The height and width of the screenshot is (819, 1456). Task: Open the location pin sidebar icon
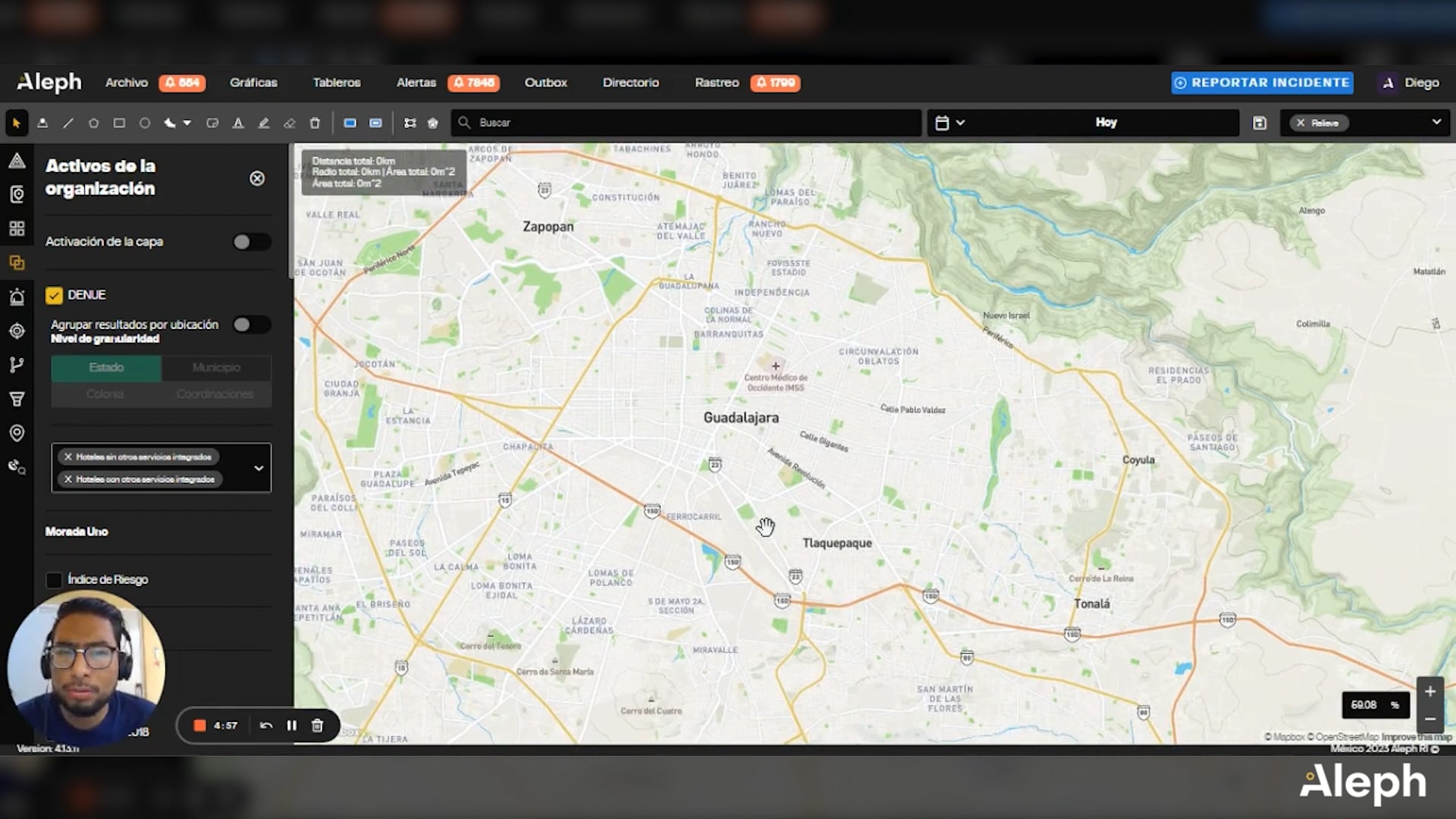pyautogui.click(x=17, y=433)
